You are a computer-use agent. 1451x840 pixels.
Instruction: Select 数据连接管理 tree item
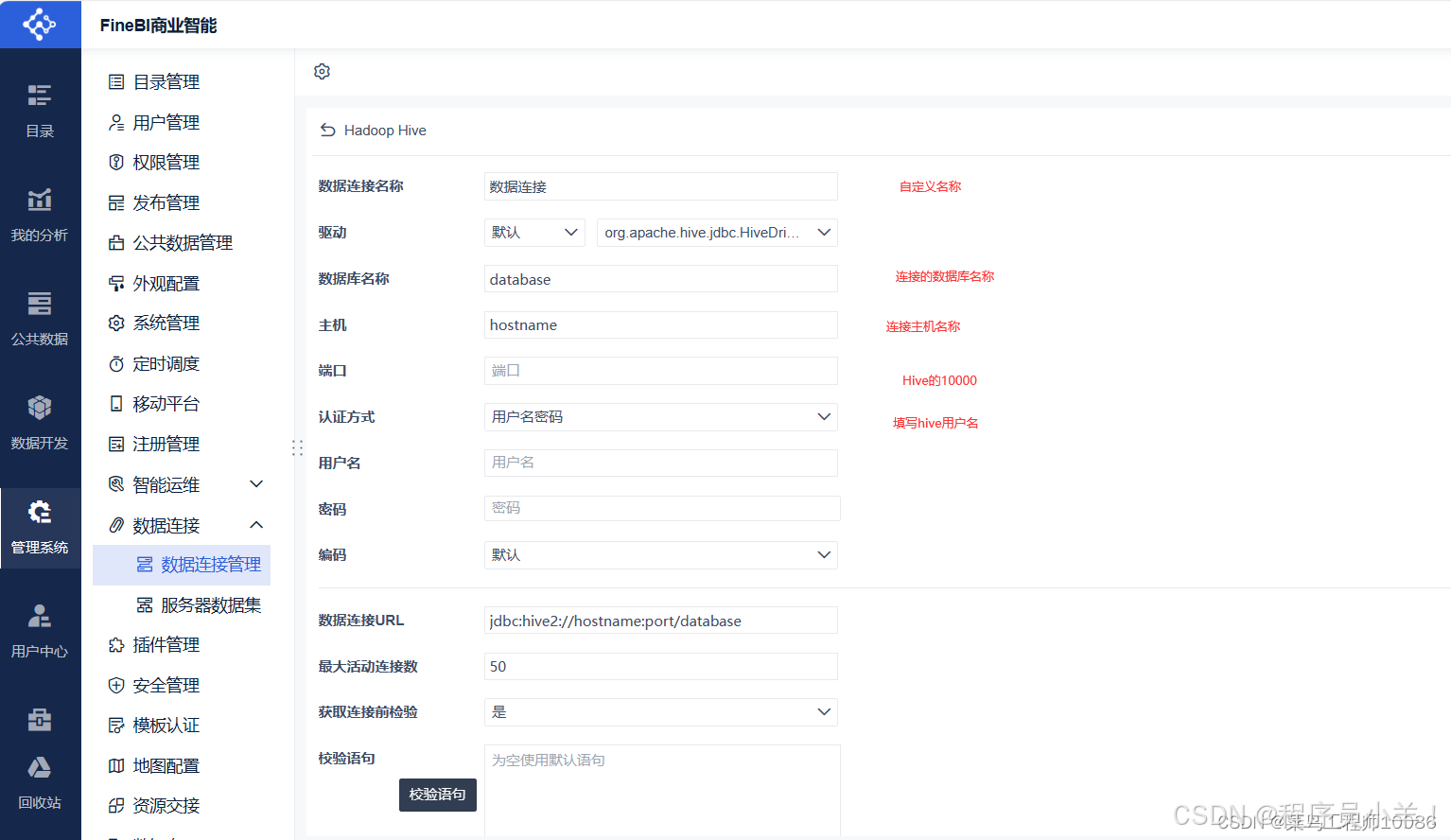coord(182,565)
